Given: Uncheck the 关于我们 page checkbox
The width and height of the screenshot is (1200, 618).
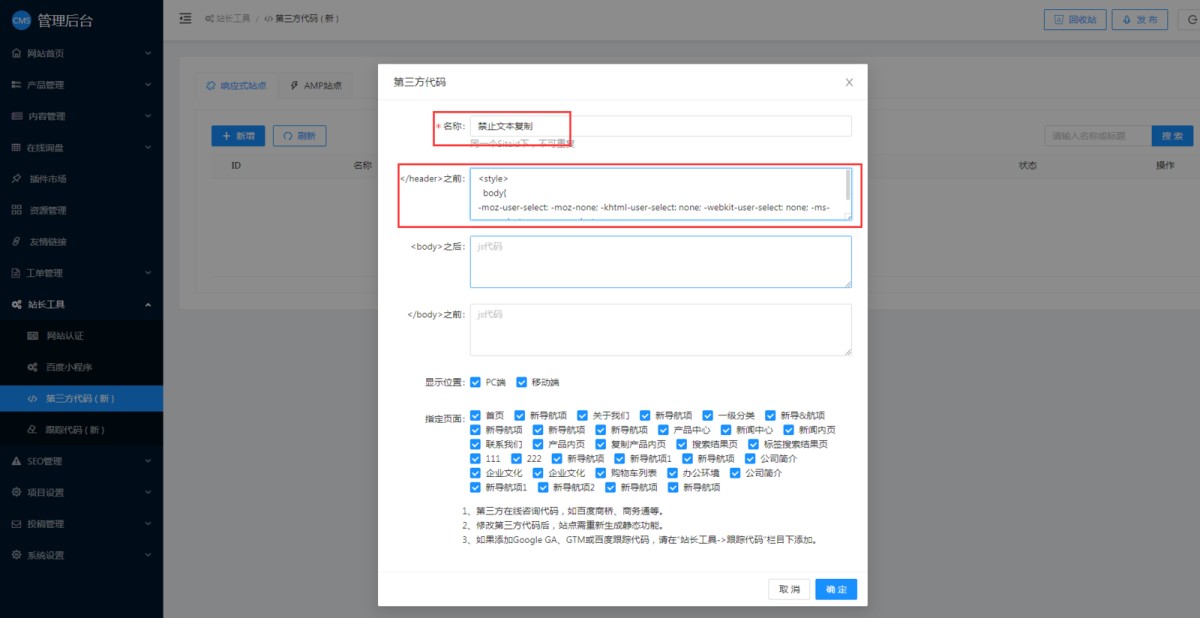Looking at the screenshot, I should point(582,415).
